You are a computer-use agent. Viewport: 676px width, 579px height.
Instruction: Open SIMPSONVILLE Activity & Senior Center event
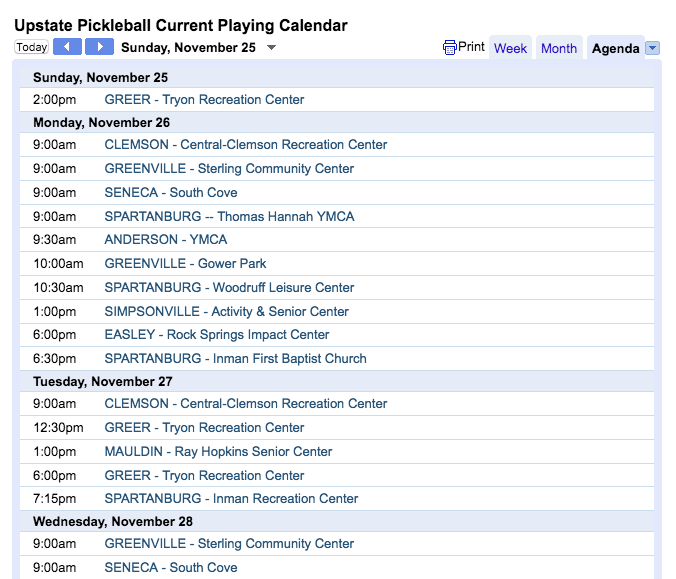tap(226, 311)
